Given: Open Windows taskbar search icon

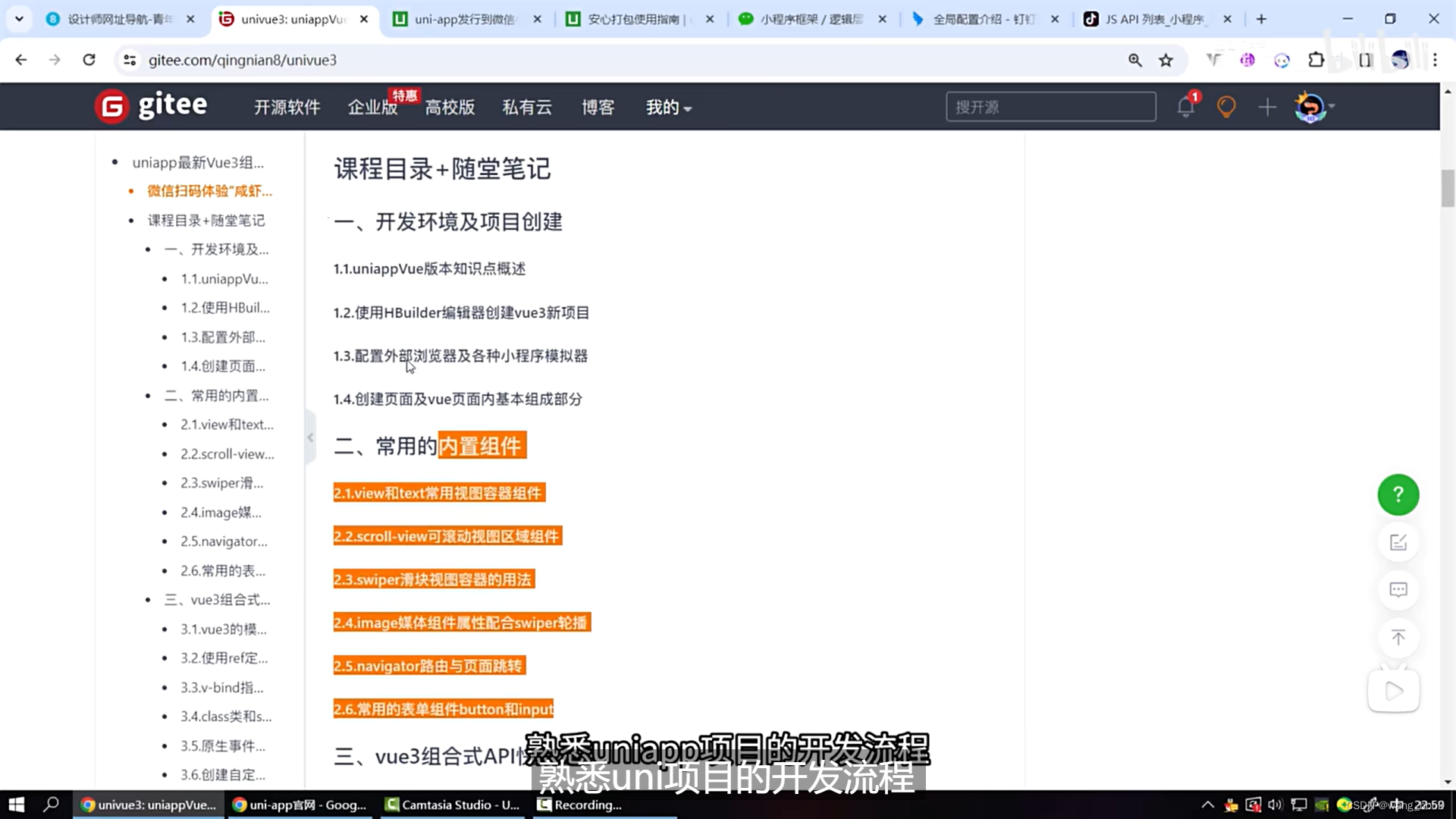Looking at the screenshot, I should point(52,805).
